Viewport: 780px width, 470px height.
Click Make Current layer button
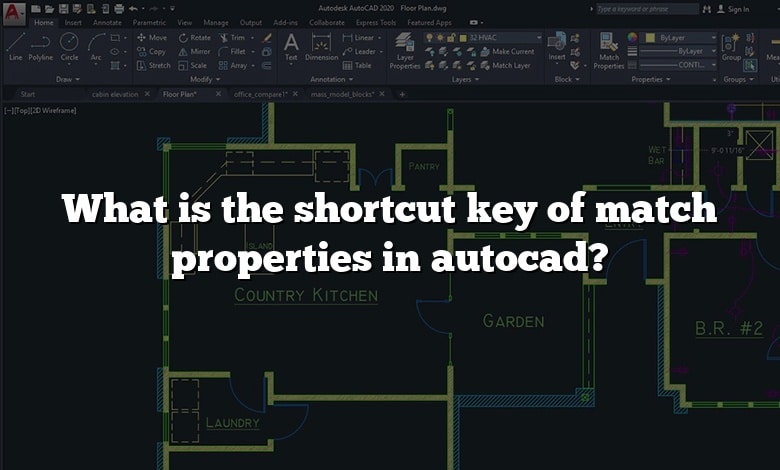(508, 51)
